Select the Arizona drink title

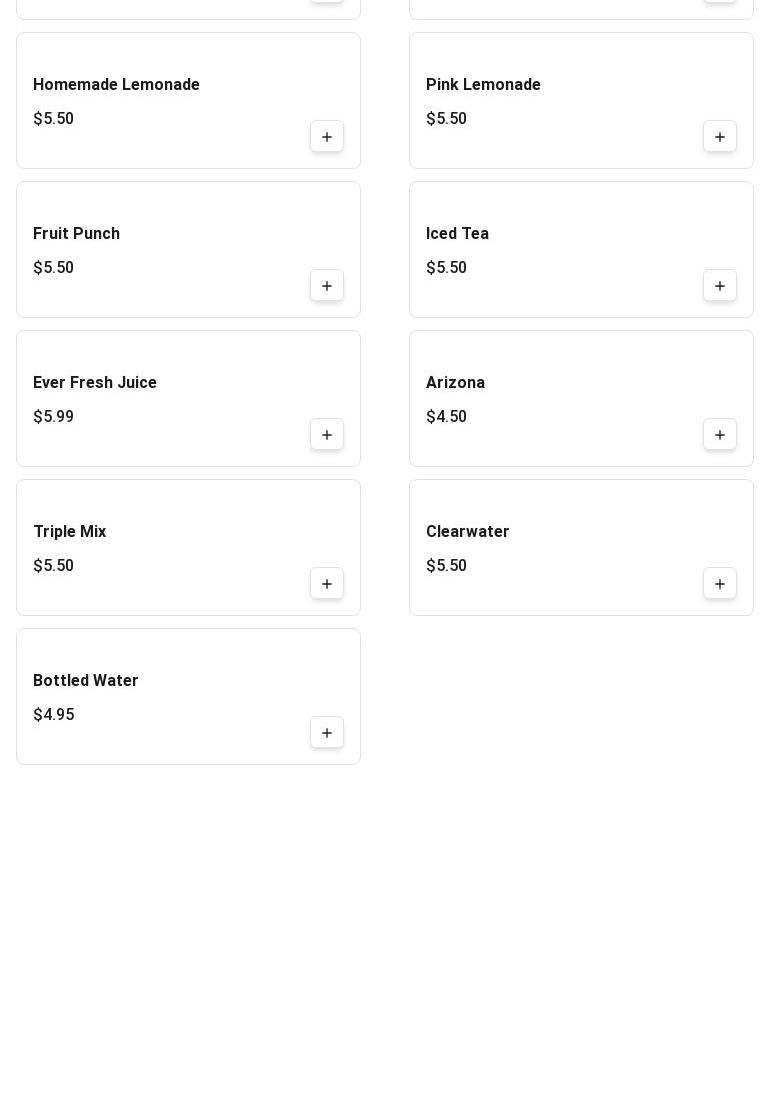455,383
